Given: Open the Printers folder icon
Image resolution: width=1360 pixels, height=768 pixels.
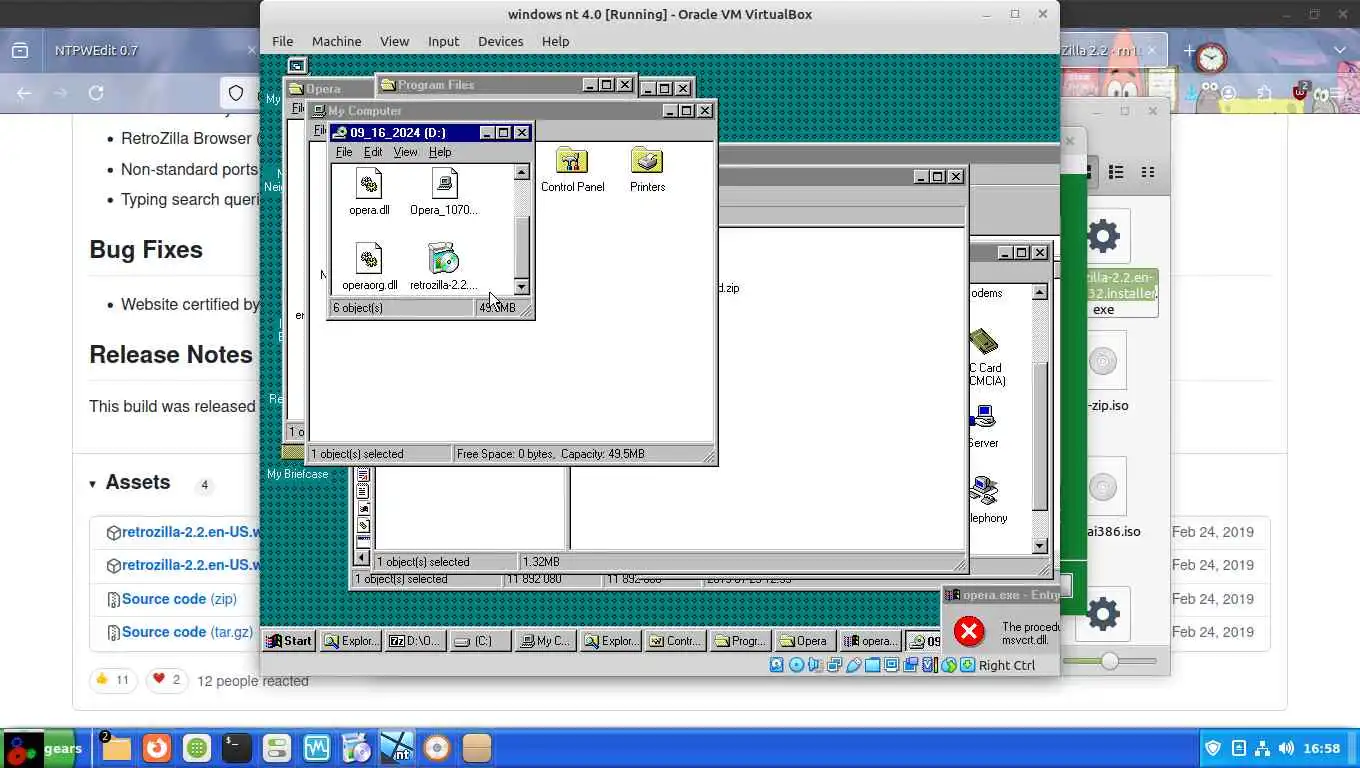Looking at the screenshot, I should [647, 162].
